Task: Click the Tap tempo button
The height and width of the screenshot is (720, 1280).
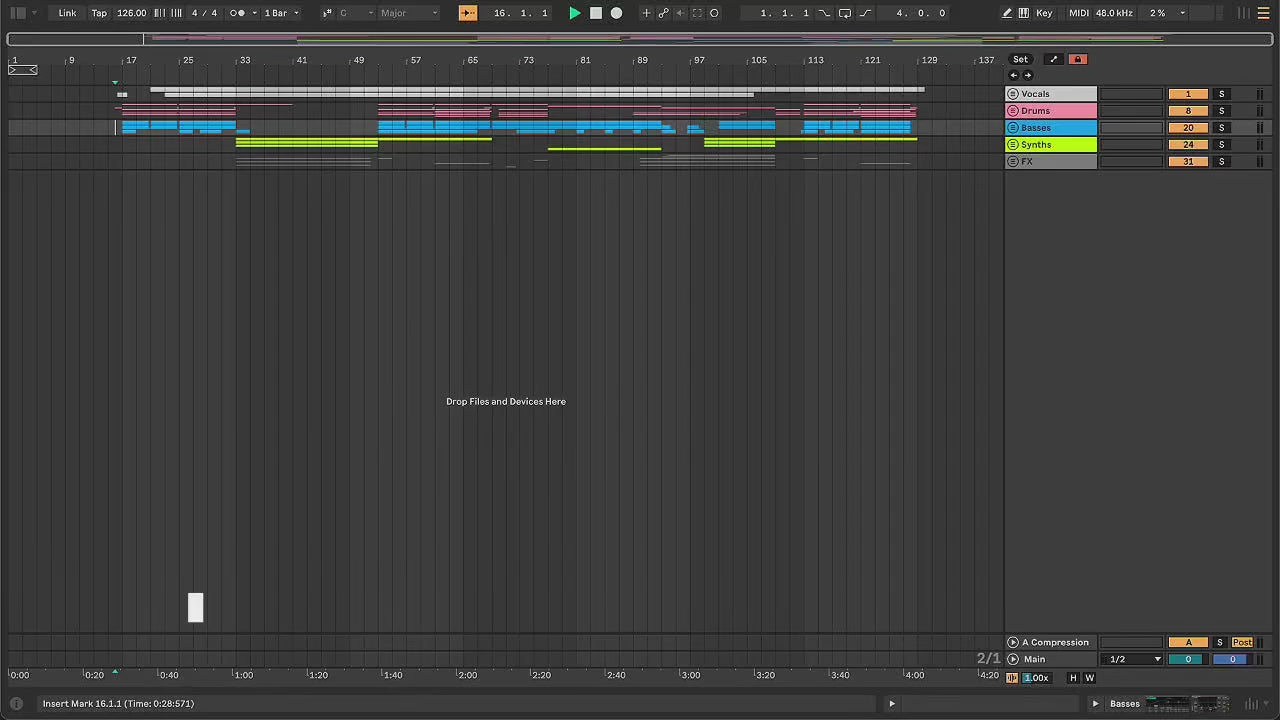Action: tap(99, 13)
